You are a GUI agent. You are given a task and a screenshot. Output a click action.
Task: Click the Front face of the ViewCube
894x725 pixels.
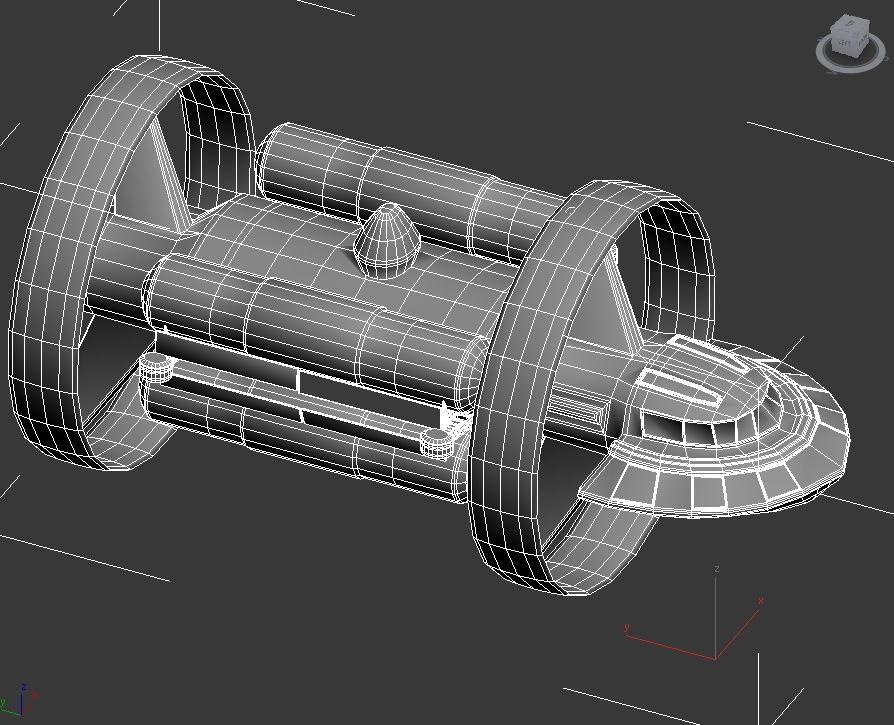pos(862,39)
